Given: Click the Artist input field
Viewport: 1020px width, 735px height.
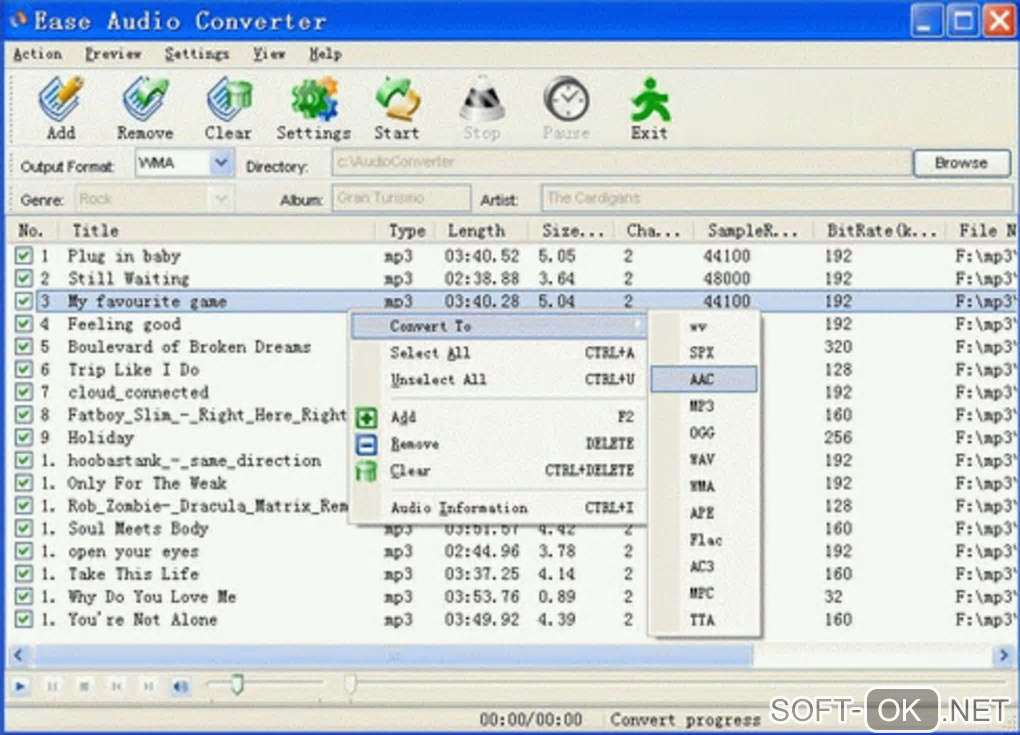Looking at the screenshot, I should pyautogui.click(x=775, y=198).
